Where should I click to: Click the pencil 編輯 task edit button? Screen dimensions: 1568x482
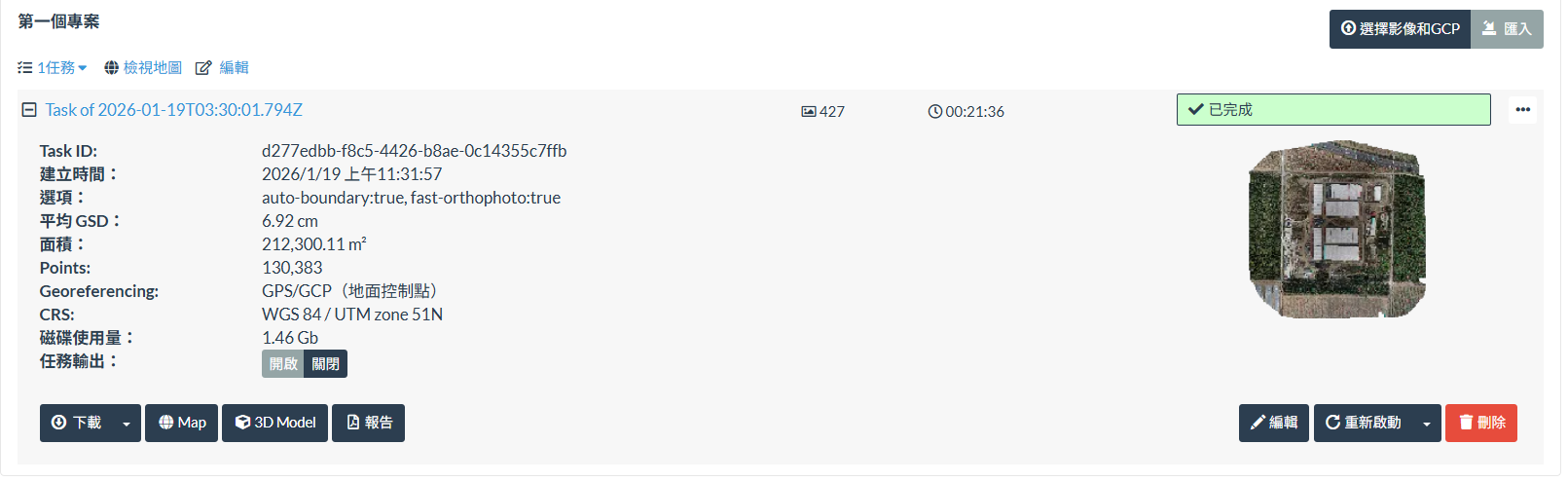pyautogui.click(x=1274, y=423)
